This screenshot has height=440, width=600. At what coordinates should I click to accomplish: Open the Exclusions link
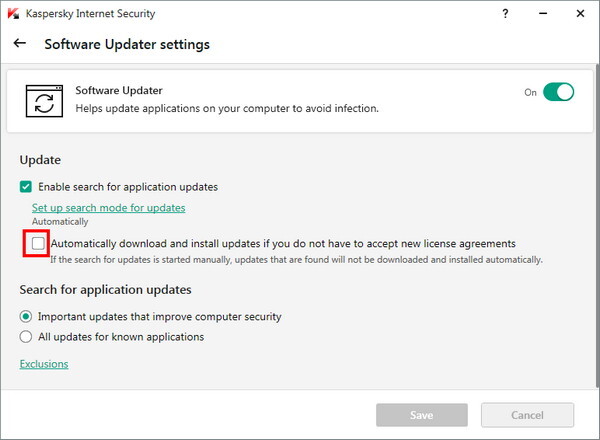[44, 364]
